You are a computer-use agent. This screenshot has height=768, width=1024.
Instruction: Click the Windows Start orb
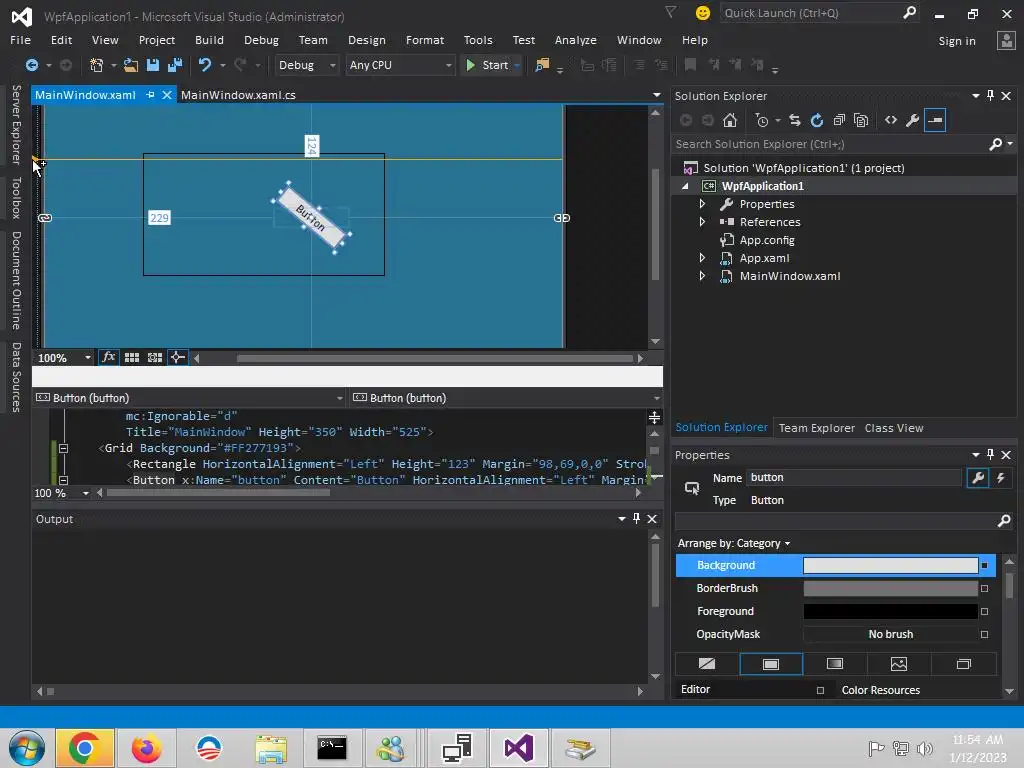point(27,748)
